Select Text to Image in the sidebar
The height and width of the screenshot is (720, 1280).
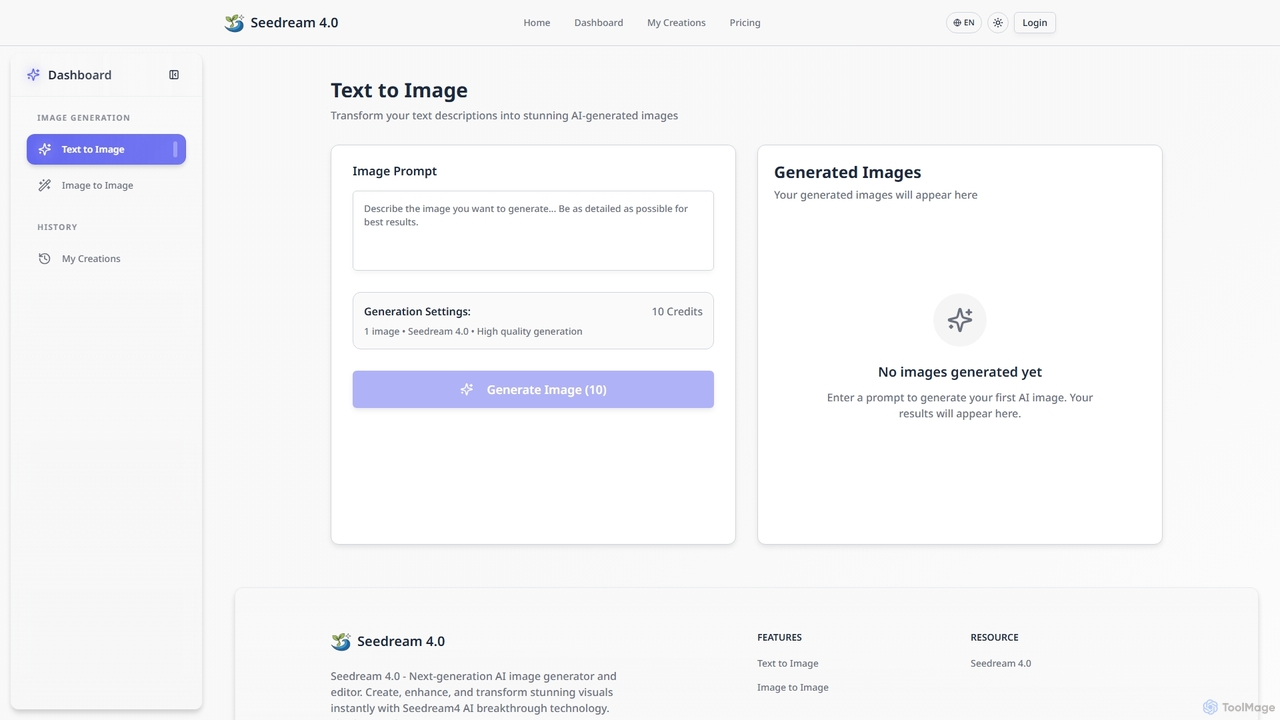(106, 149)
